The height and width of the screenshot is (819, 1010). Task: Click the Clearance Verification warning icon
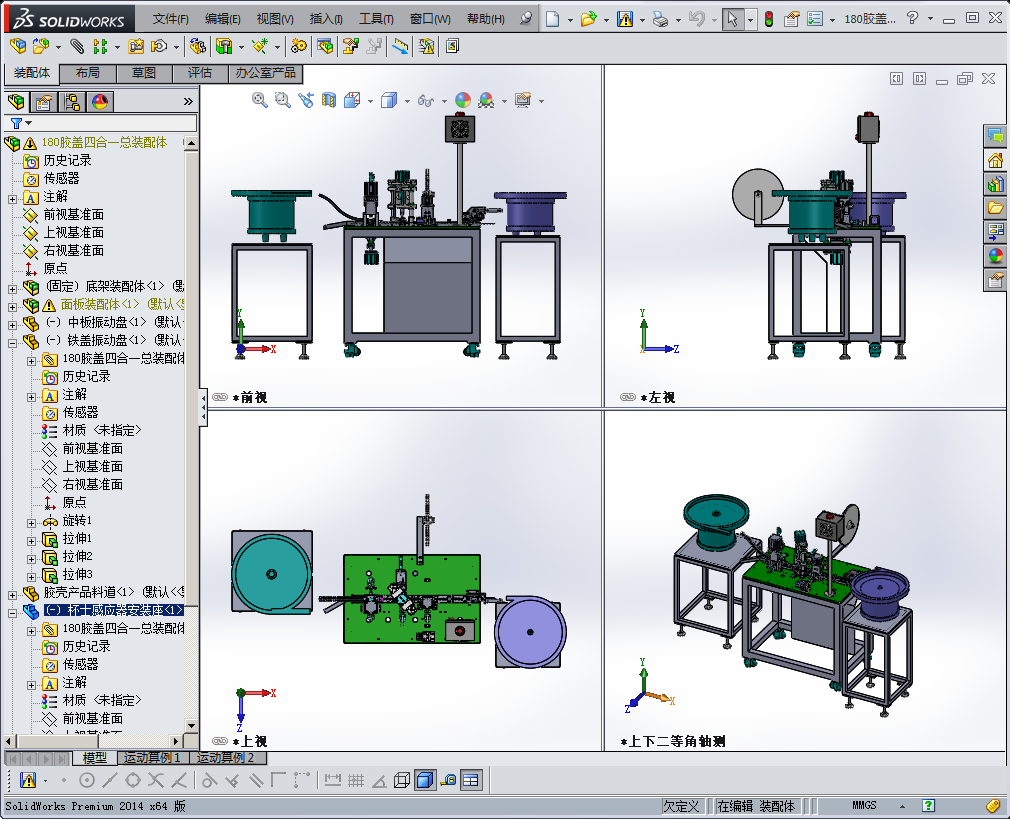click(x=426, y=46)
